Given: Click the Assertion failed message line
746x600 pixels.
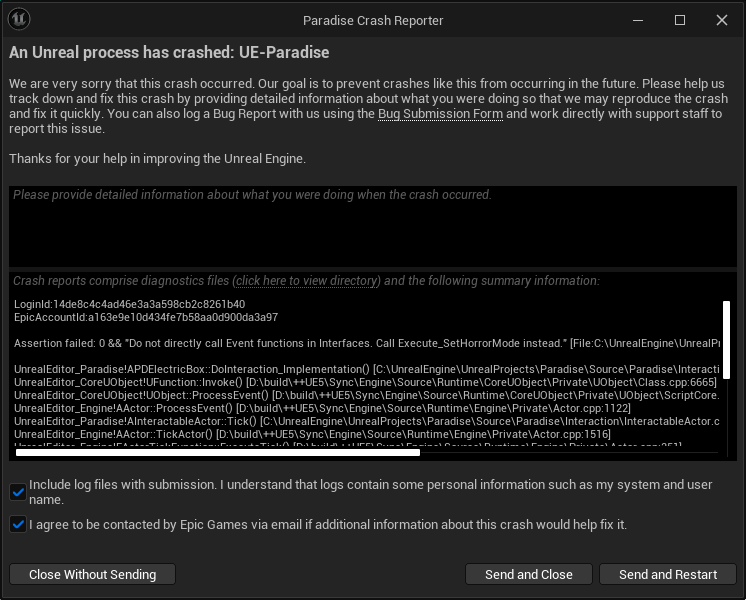Looking at the screenshot, I should click(x=367, y=344).
